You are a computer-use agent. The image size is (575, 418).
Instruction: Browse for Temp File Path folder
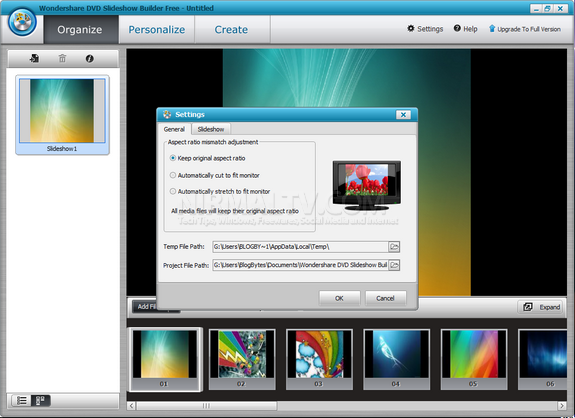click(x=394, y=246)
